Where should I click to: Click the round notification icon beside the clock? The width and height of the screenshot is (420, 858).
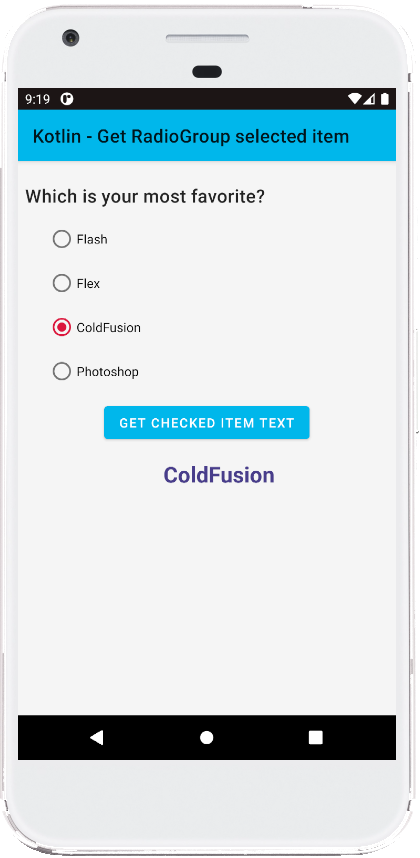[67, 99]
